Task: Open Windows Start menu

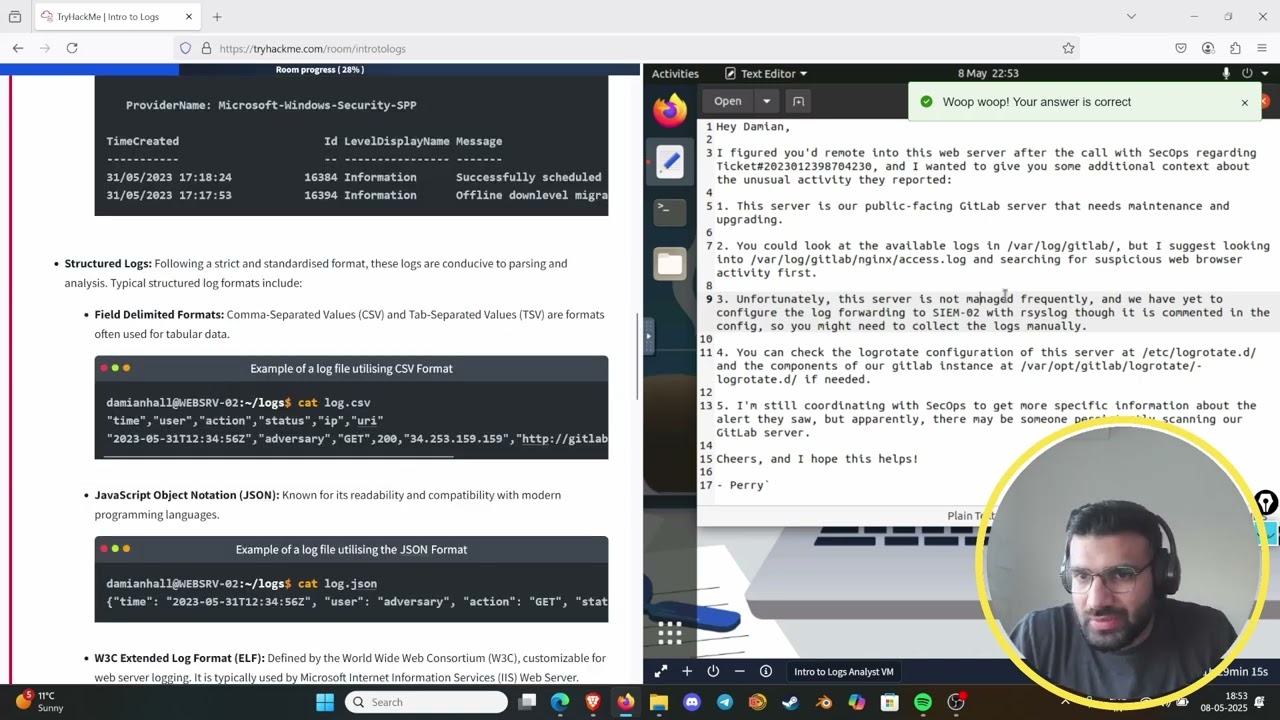Action: 325,702
